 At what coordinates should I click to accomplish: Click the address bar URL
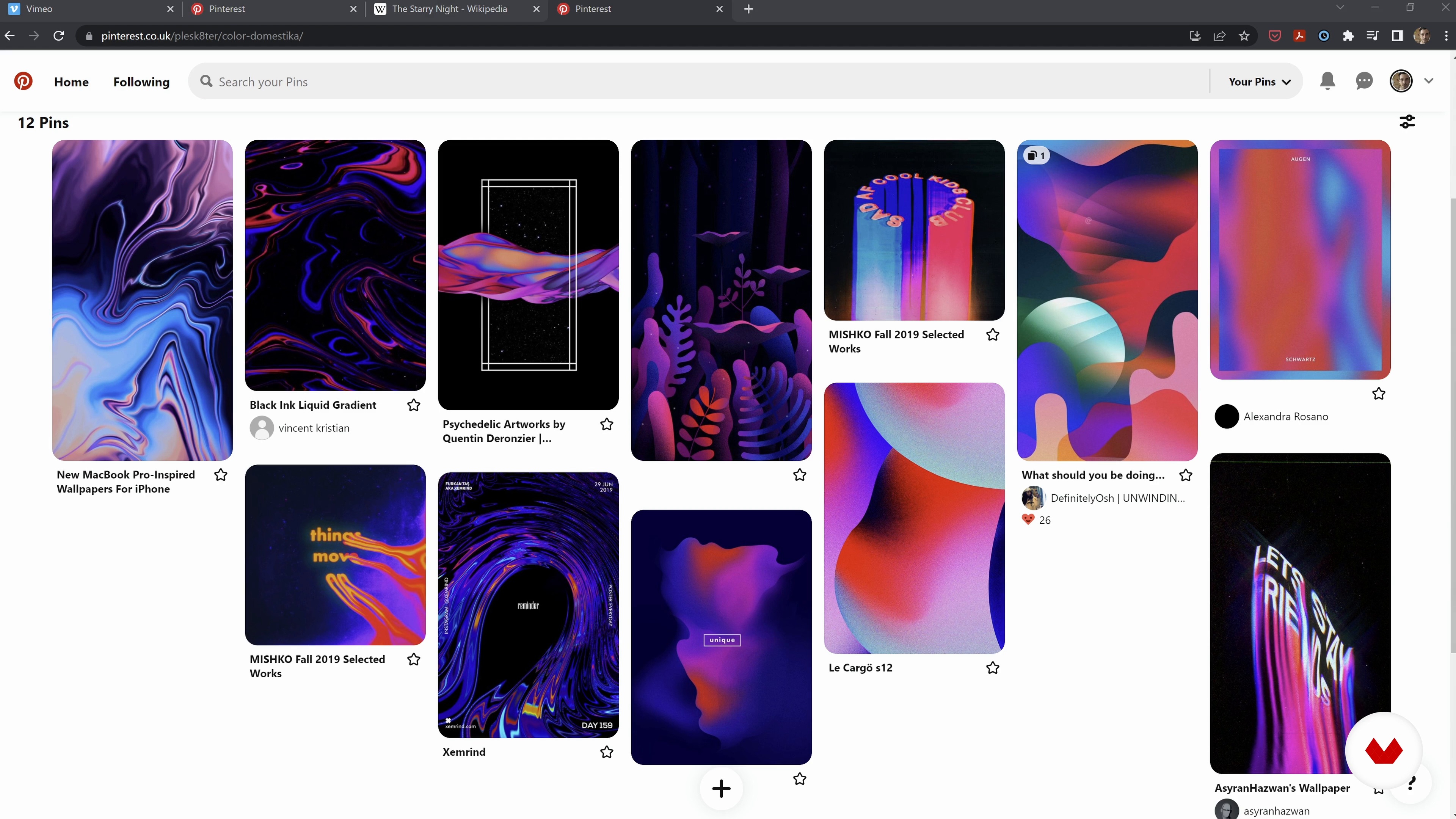(x=202, y=36)
